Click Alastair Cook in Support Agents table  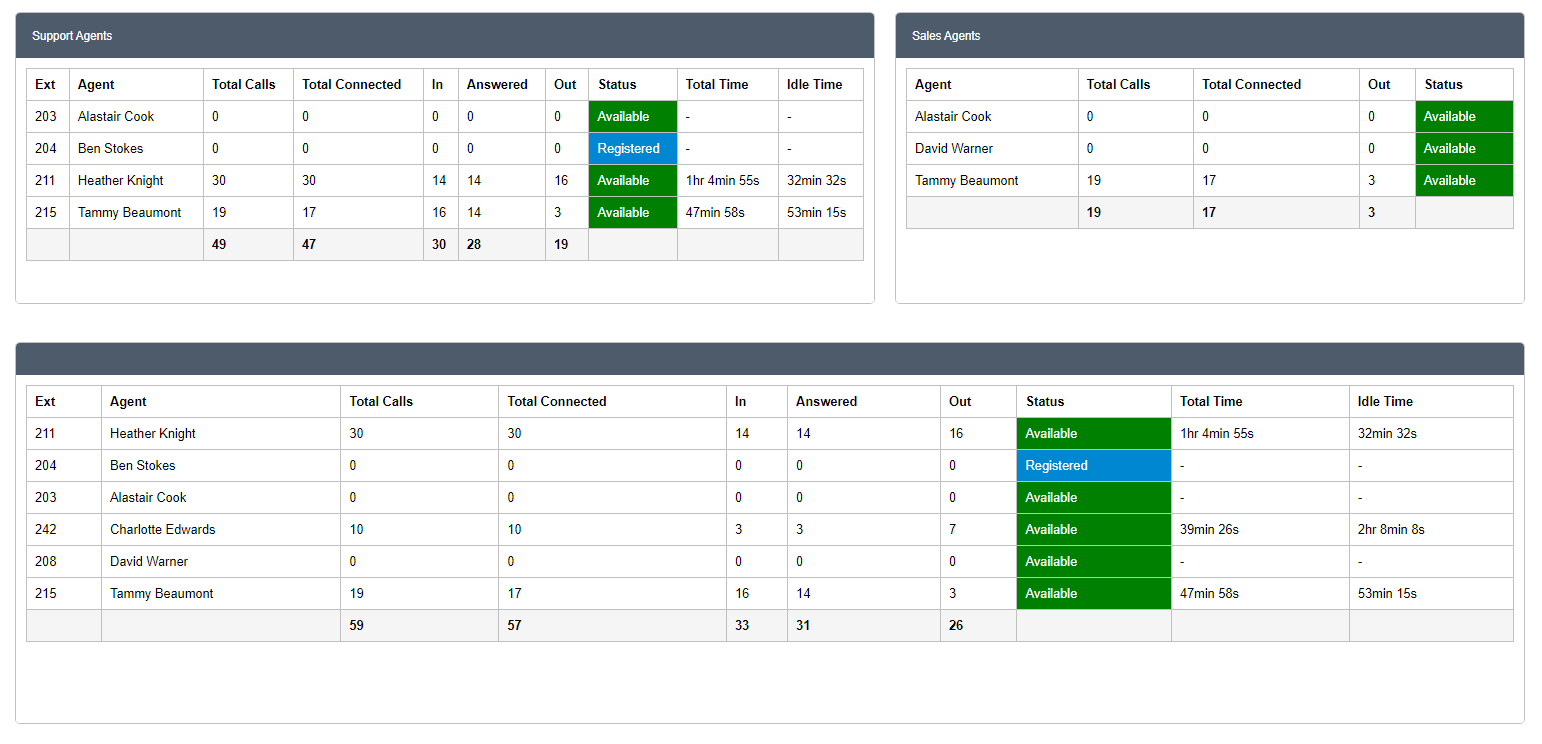point(116,117)
